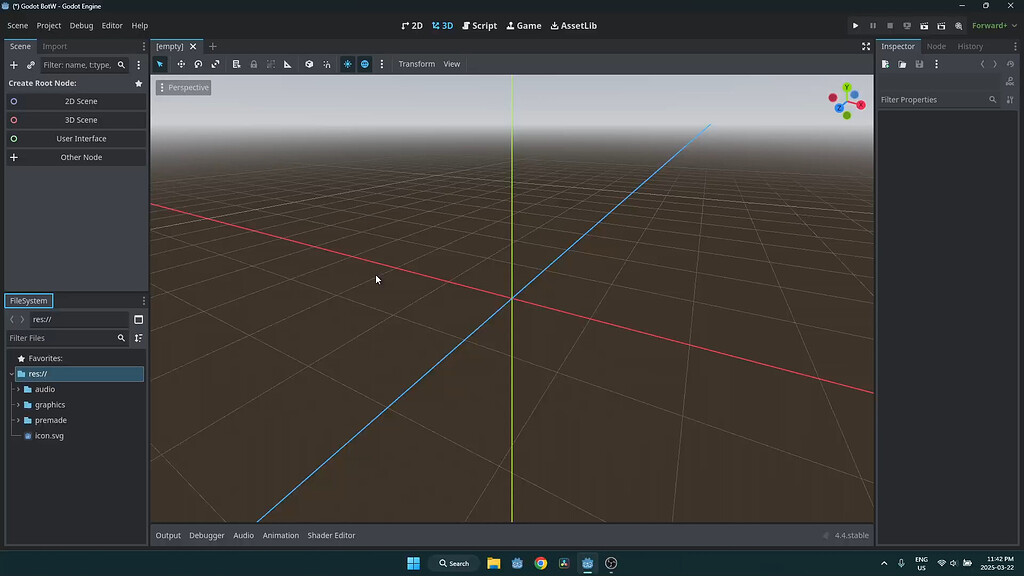Open the Project menu
Viewport: 1024px width, 576px height.
pyautogui.click(x=48, y=25)
